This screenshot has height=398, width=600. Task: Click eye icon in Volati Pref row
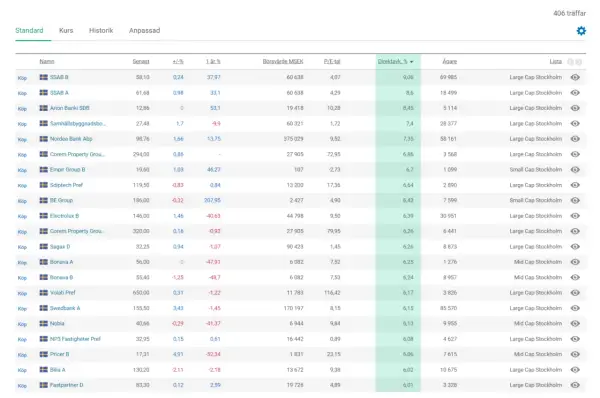(575, 293)
